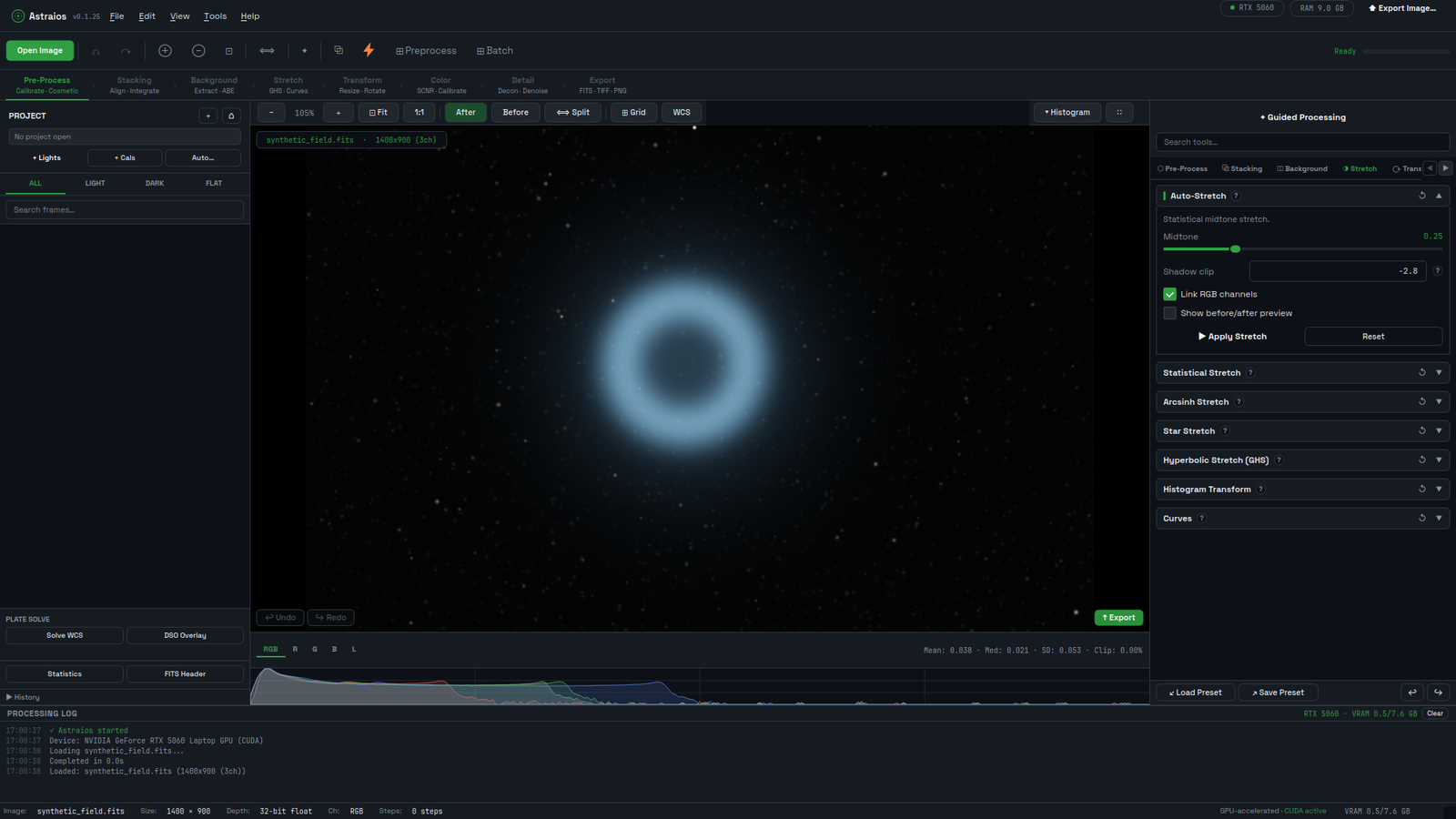Click the Search tools input field
This screenshot has height=819, width=1456.
point(1302,142)
